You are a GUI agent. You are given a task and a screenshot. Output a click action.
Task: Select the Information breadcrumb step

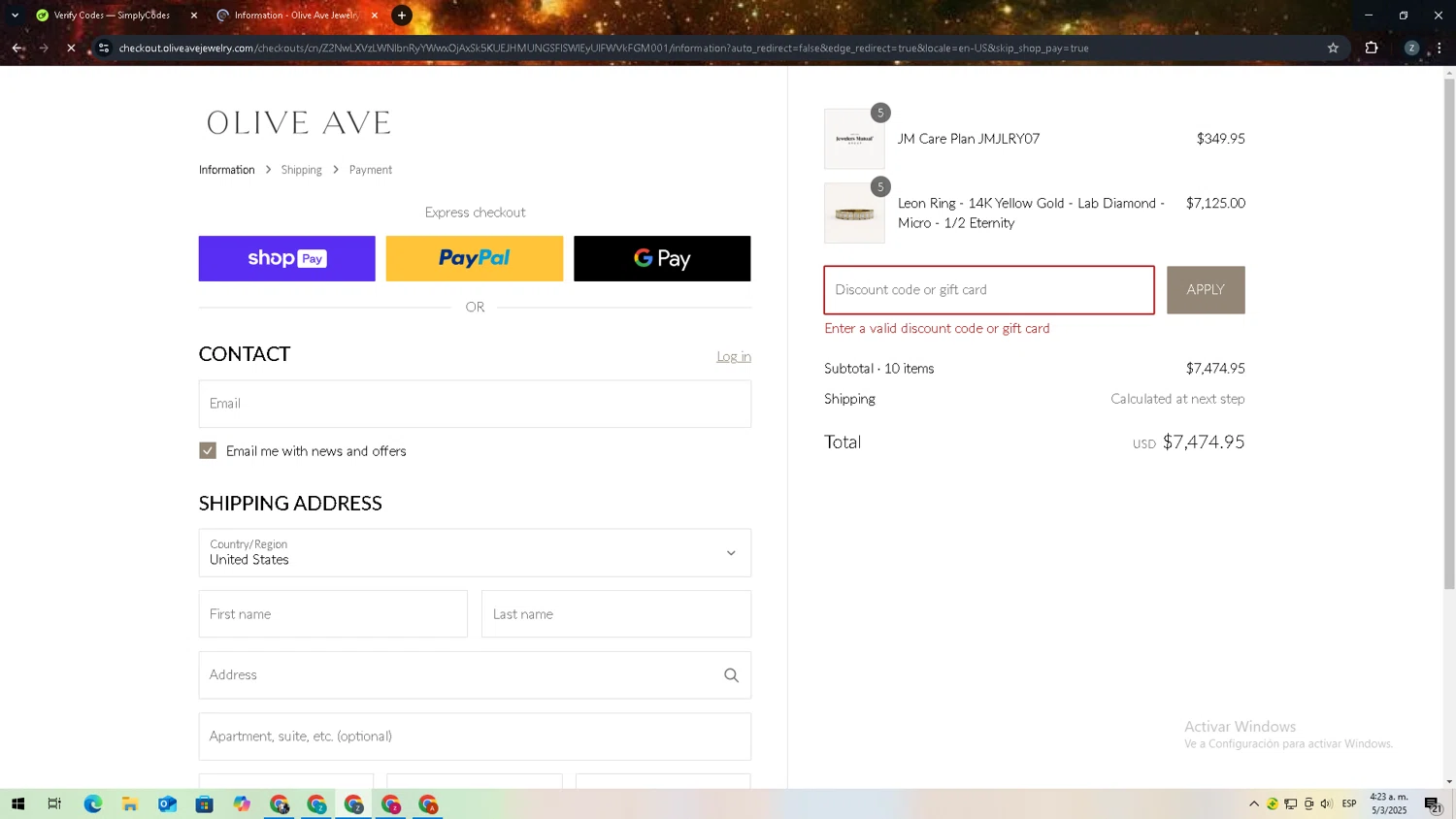[x=226, y=170]
